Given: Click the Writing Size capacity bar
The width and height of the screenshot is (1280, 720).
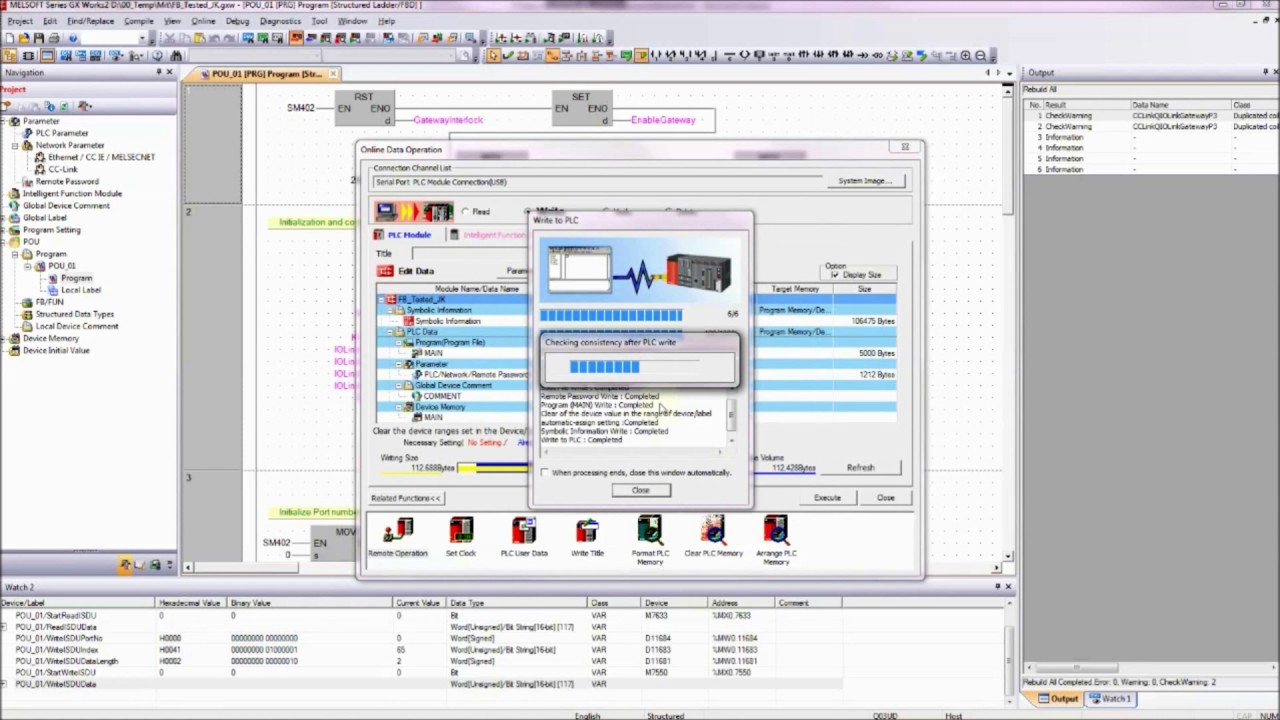Looking at the screenshot, I should click(x=493, y=468).
